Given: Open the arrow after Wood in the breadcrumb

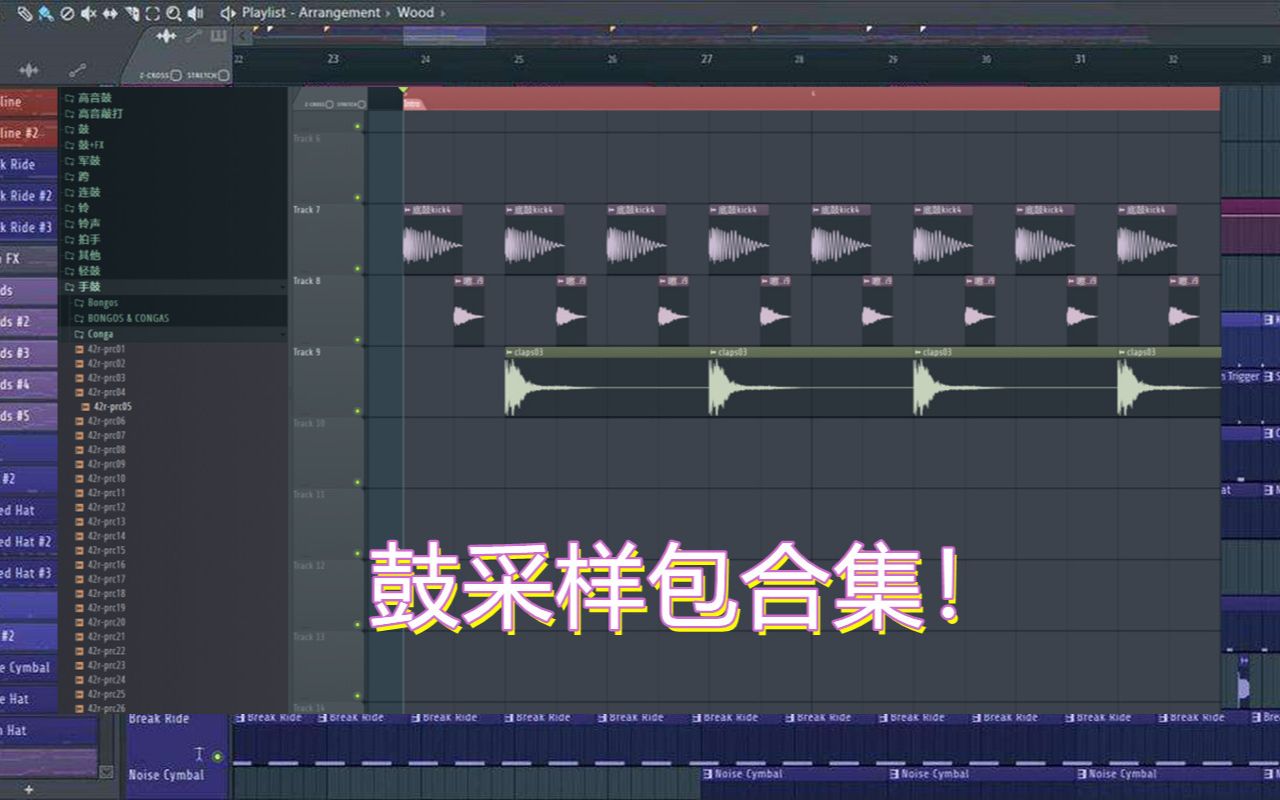Looking at the screenshot, I should [443, 13].
